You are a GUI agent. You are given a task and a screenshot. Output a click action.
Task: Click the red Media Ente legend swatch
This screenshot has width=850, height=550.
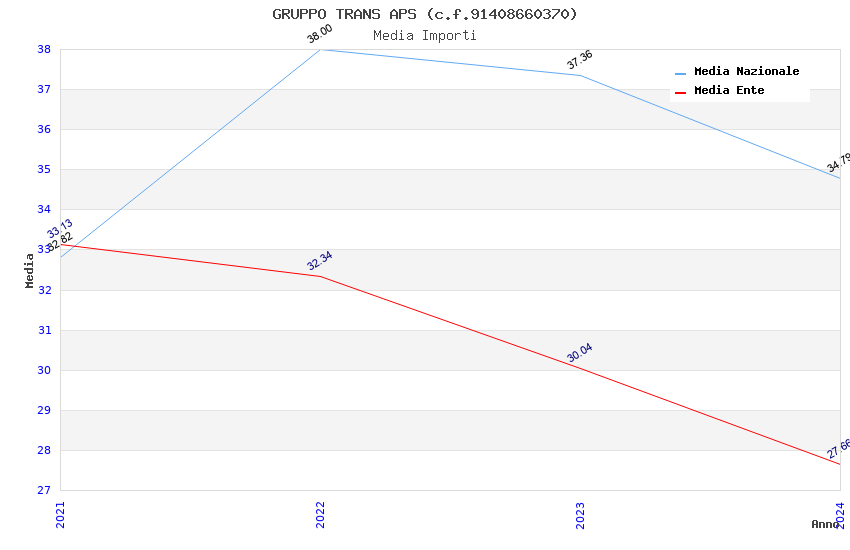[x=681, y=92]
